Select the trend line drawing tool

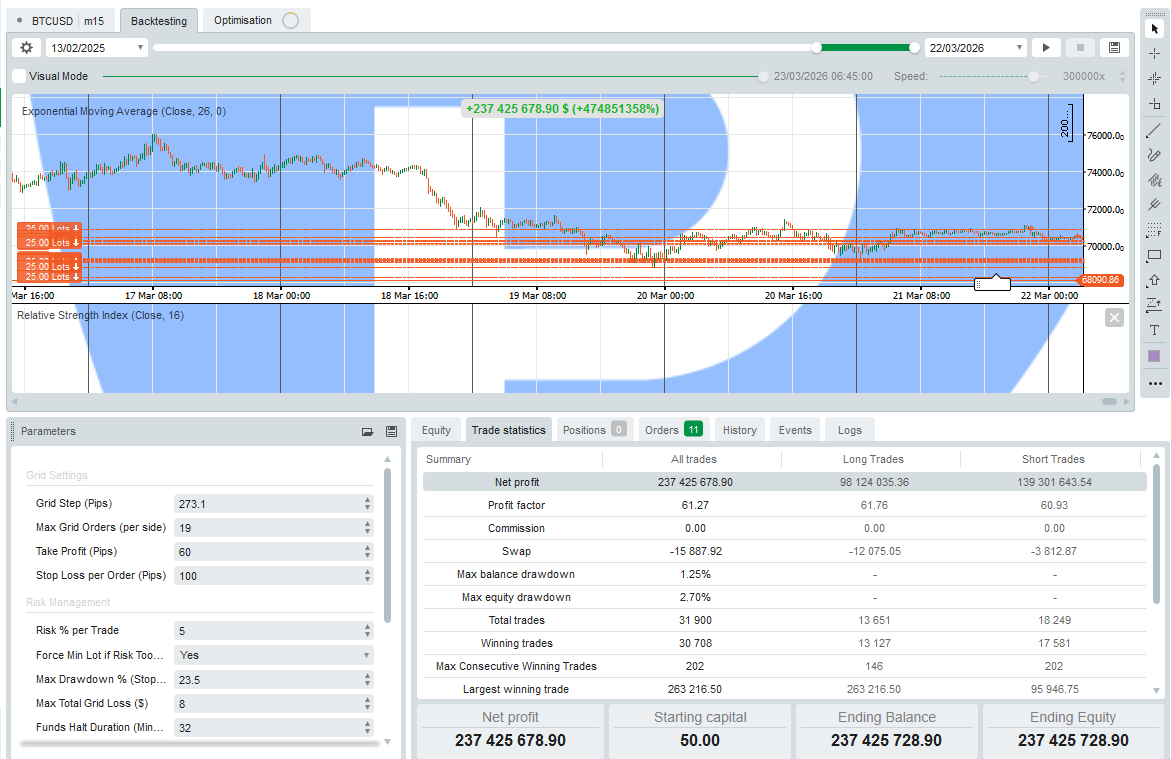pyautogui.click(x=1154, y=129)
